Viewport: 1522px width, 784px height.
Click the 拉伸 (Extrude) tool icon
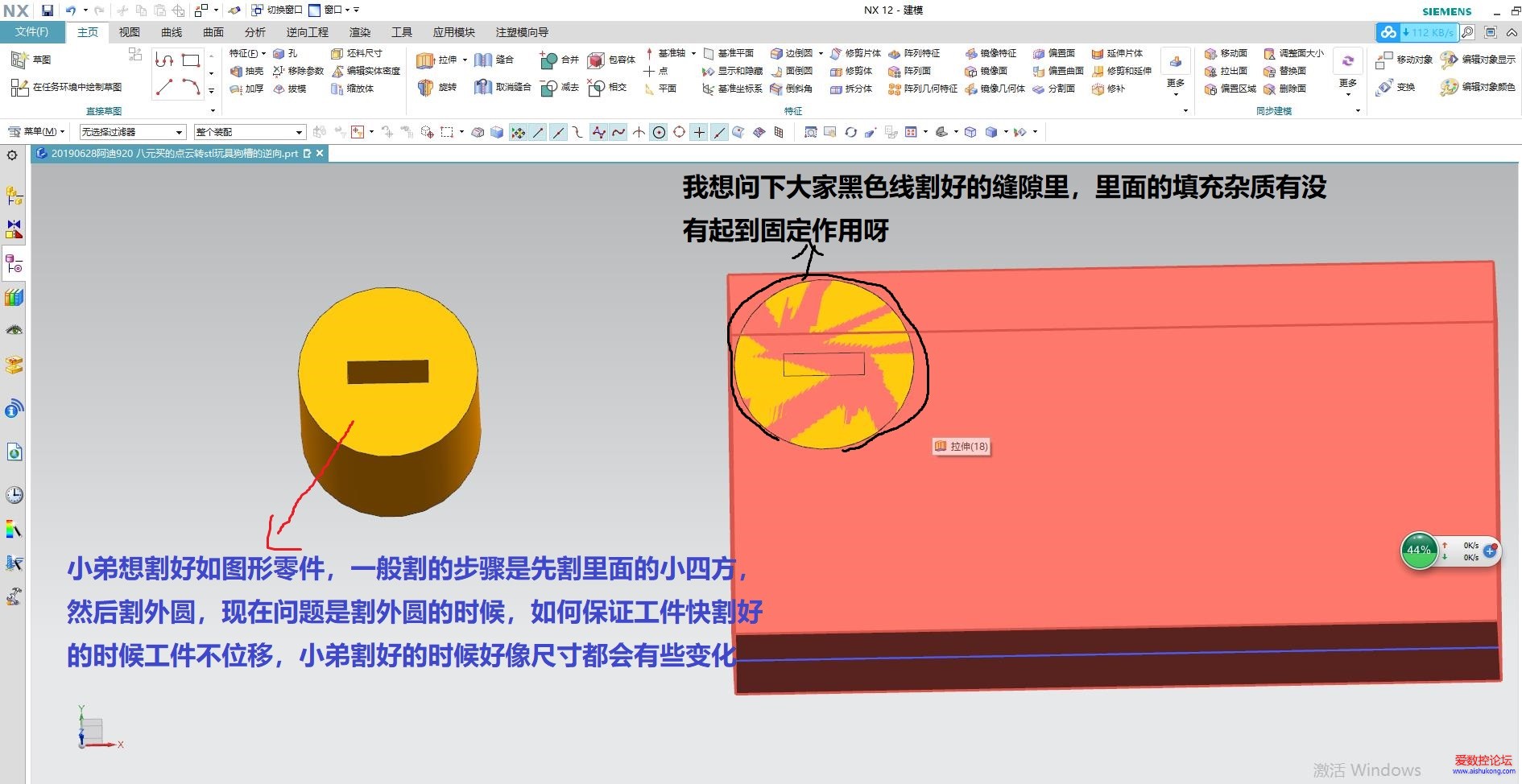coord(425,60)
